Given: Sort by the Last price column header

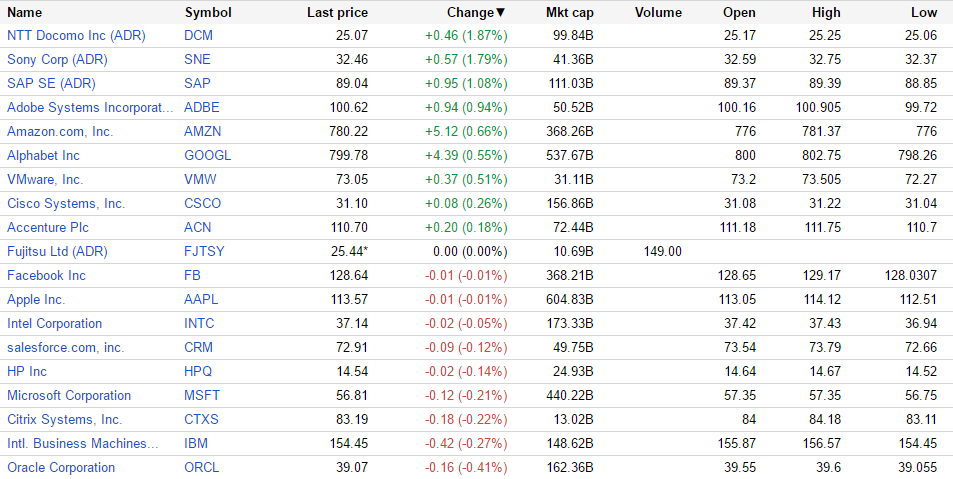Looking at the screenshot, I should [337, 13].
